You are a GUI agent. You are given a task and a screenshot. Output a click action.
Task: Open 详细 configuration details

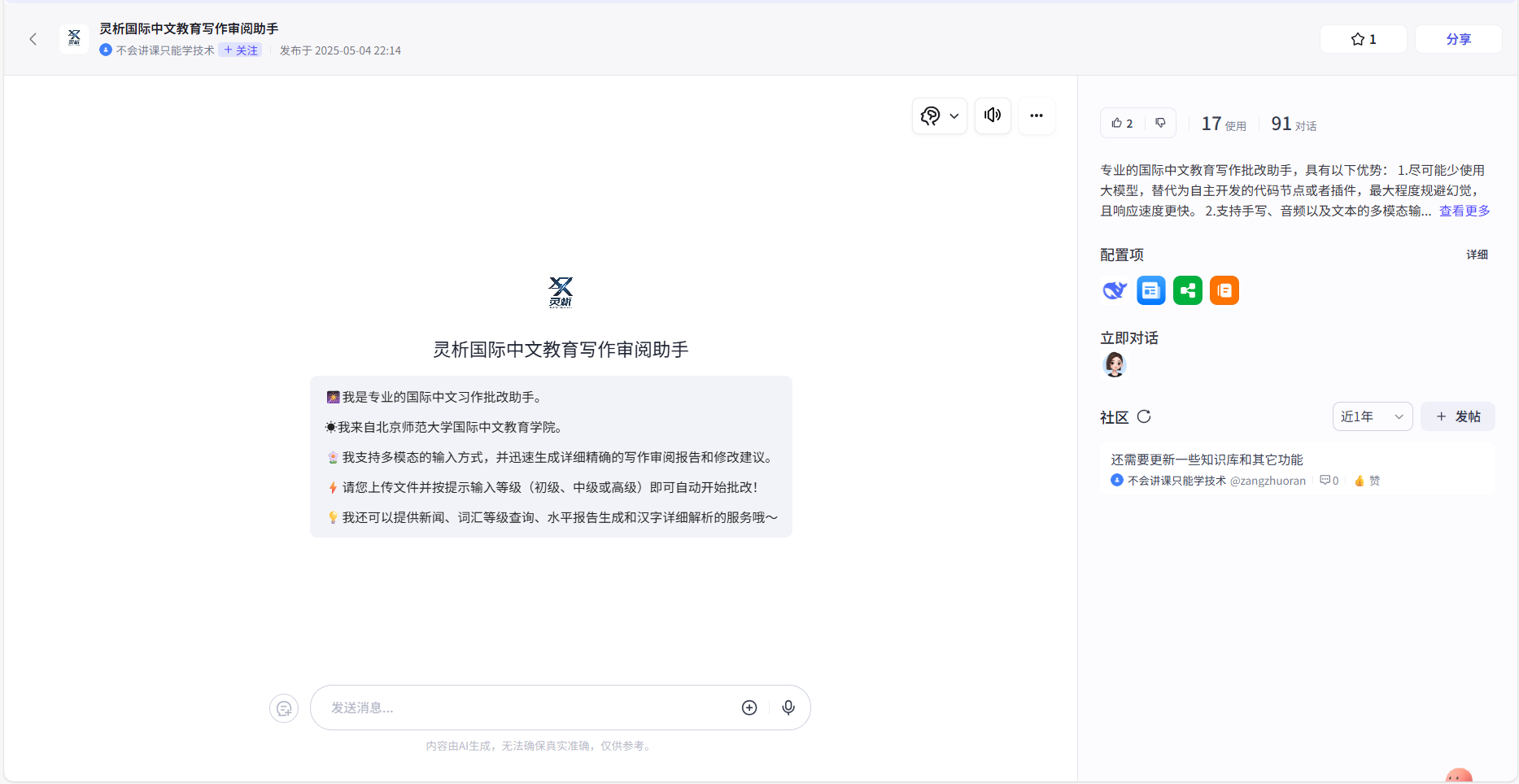(1477, 255)
